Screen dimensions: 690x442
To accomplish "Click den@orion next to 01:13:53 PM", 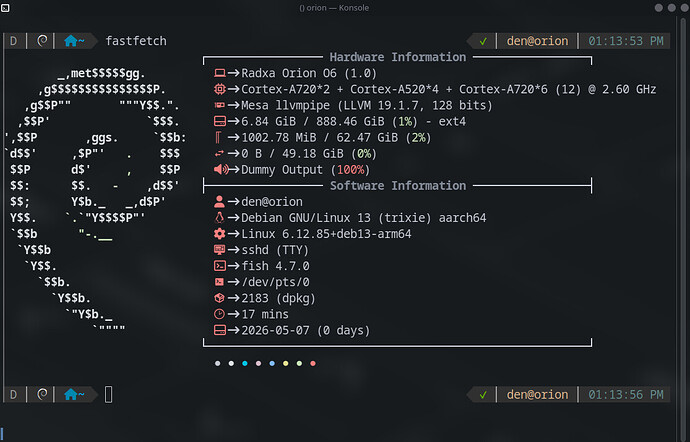I will tap(537, 41).
